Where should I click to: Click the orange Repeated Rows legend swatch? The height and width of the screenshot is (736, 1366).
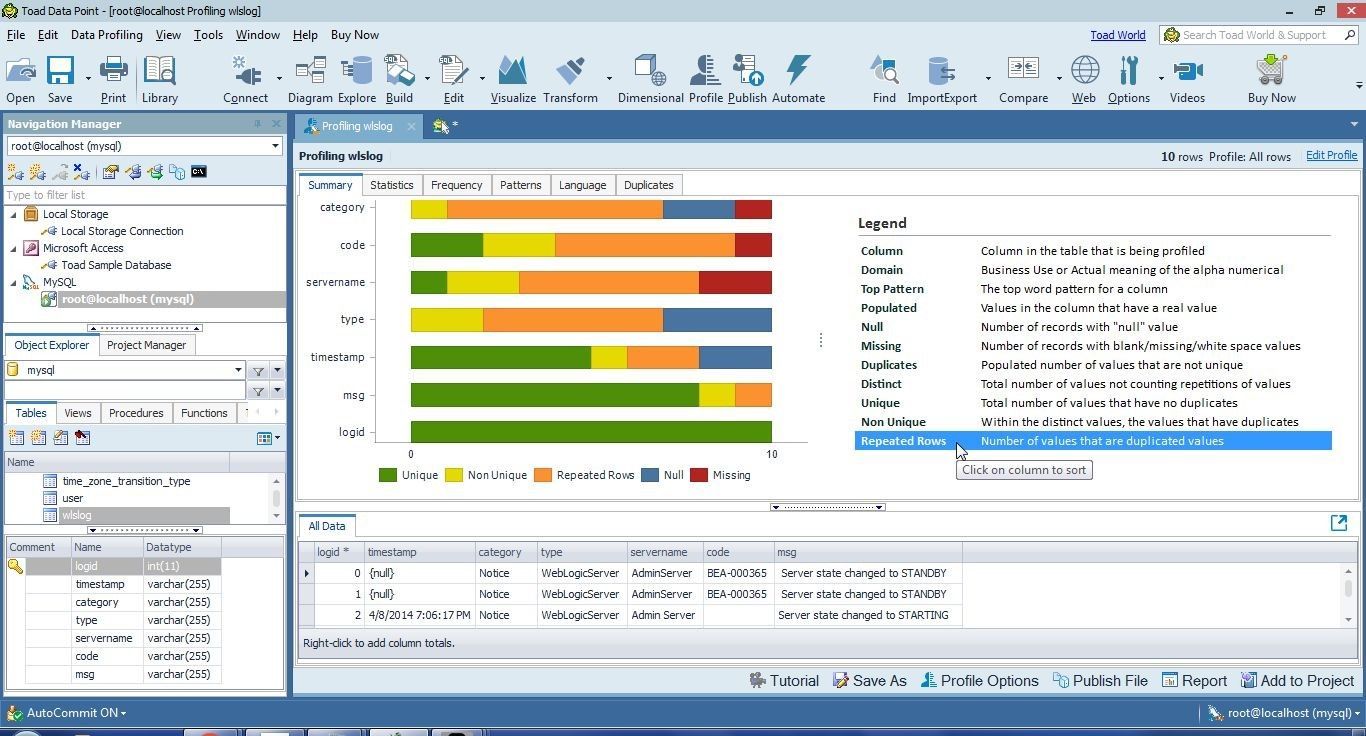(543, 476)
